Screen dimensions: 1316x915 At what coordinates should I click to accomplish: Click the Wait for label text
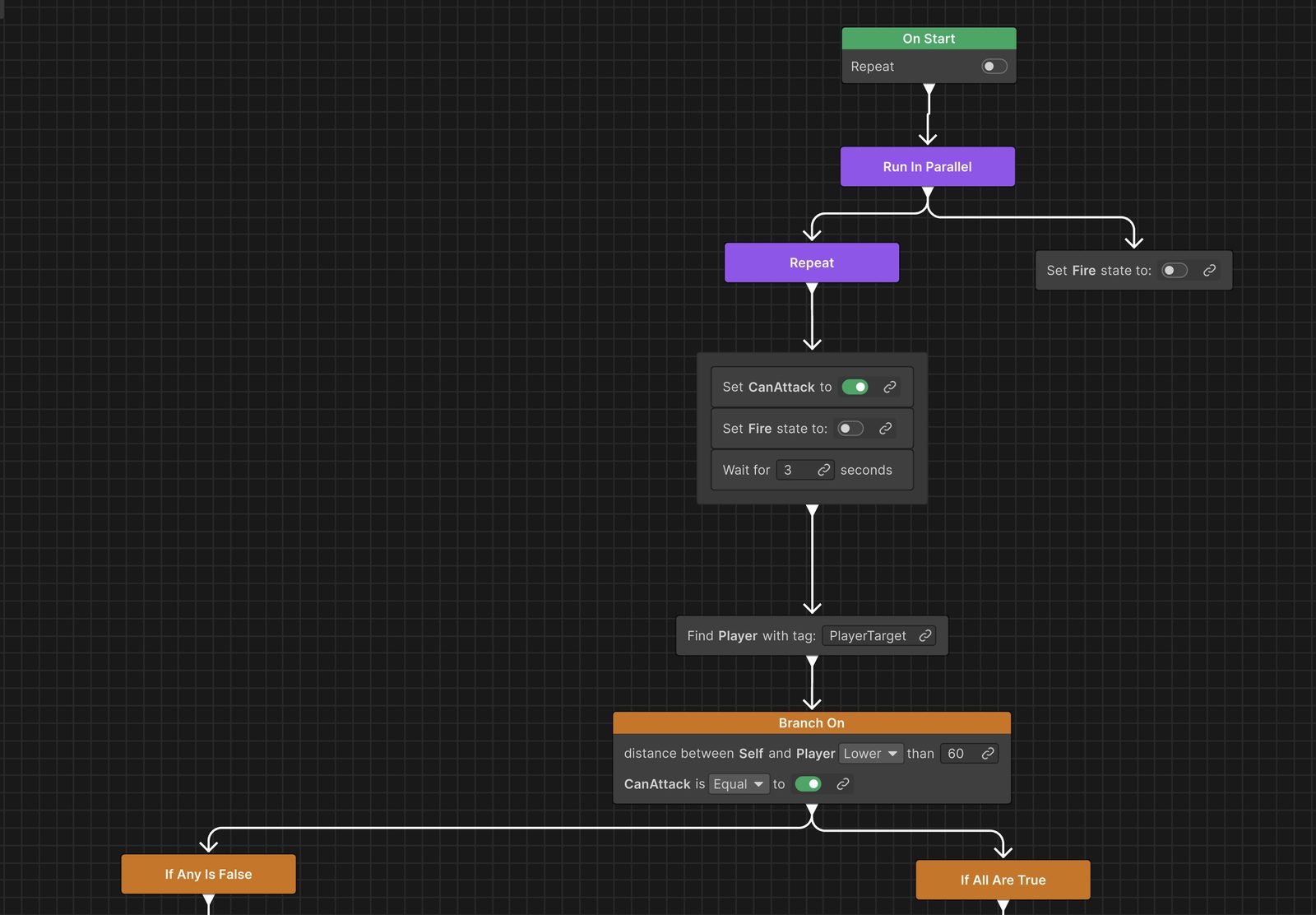746,470
